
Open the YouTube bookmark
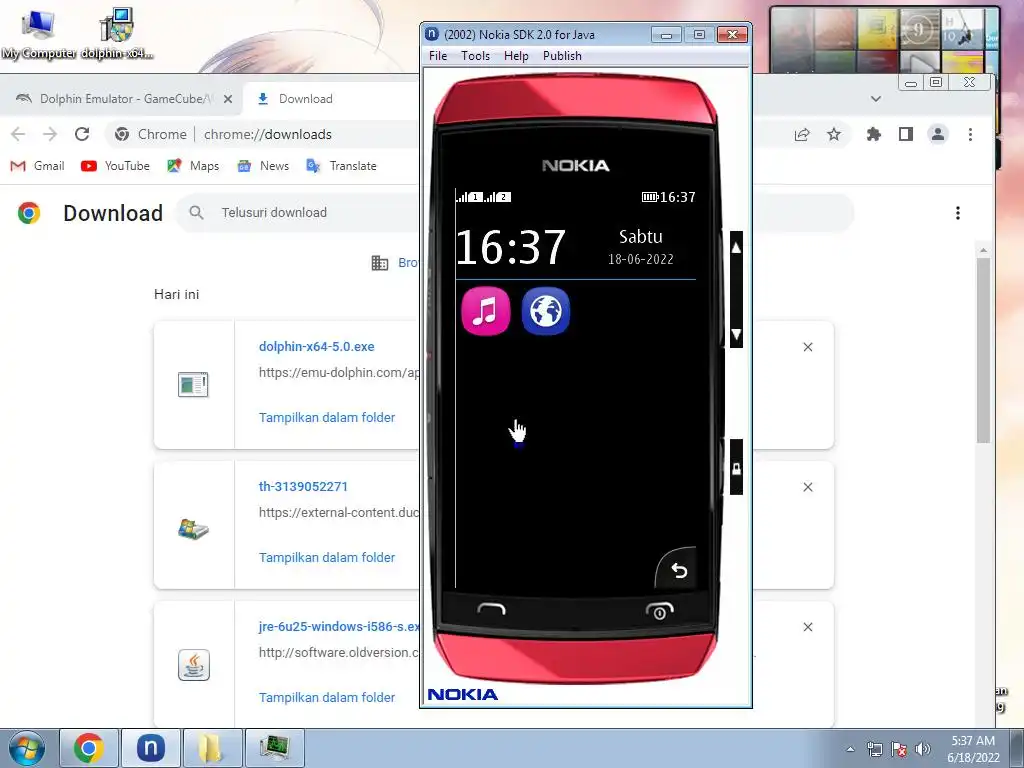click(x=115, y=166)
